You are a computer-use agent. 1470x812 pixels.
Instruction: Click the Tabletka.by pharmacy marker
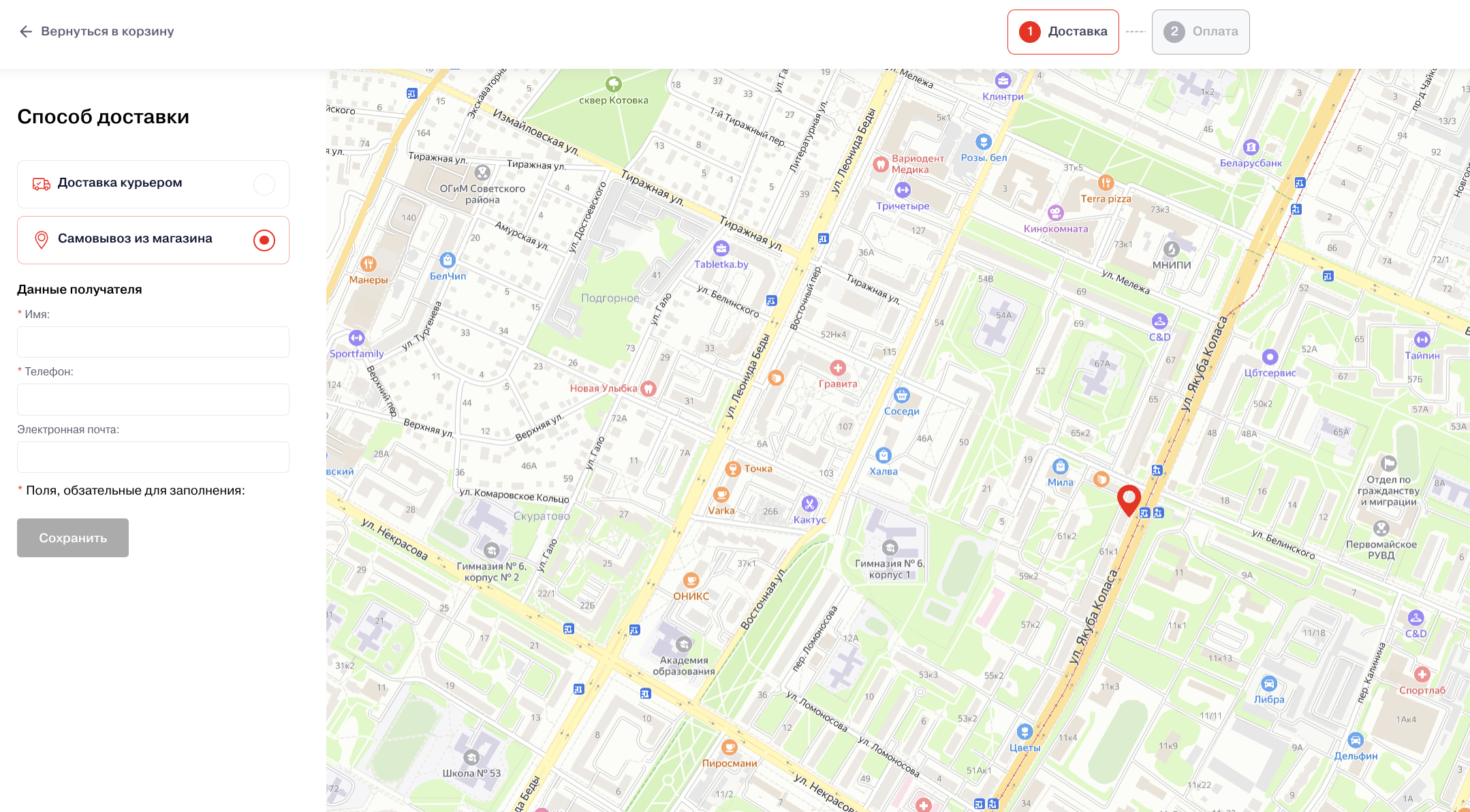721,249
